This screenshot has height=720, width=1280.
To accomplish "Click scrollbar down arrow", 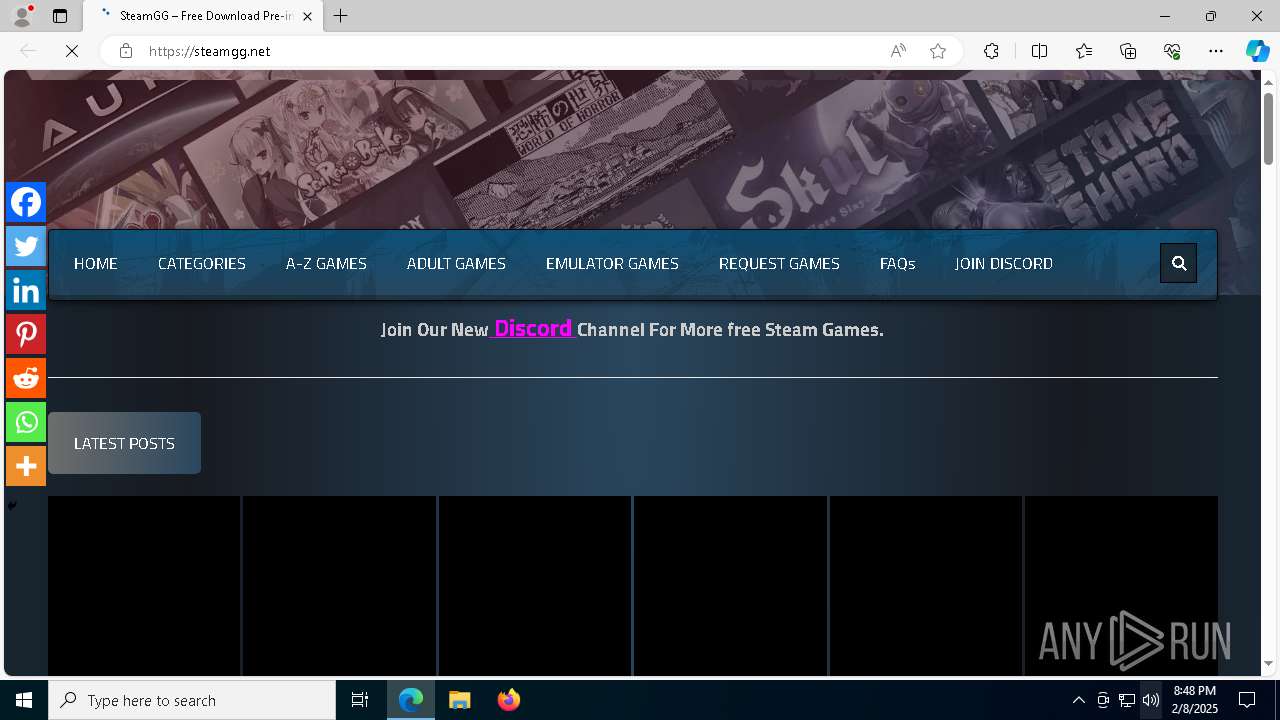I will click(x=1268, y=663).
